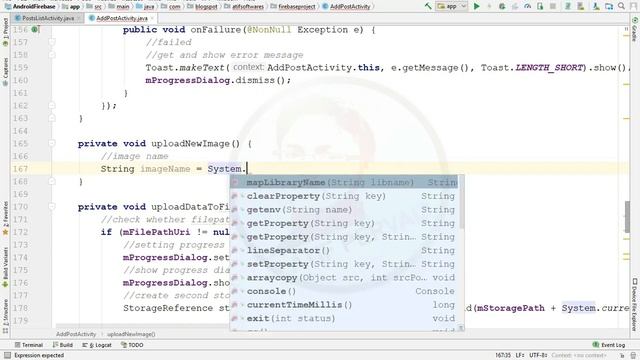The height and width of the screenshot is (360, 640).
Task: Select console() suggestion
Action: (344, 291)
